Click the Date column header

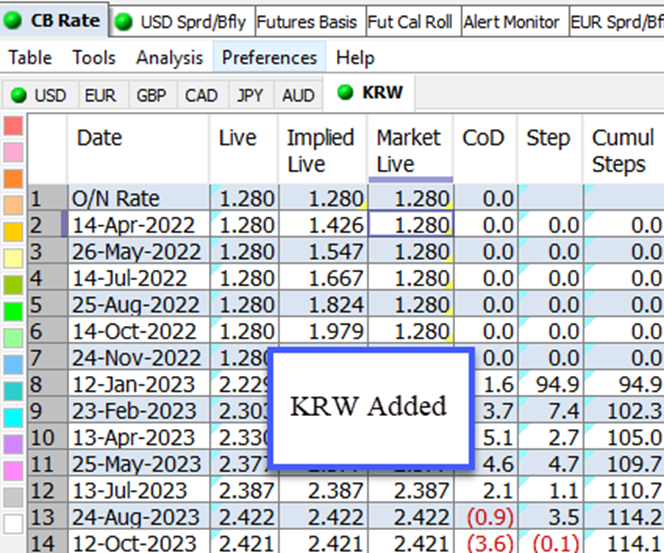click(138, 149)
